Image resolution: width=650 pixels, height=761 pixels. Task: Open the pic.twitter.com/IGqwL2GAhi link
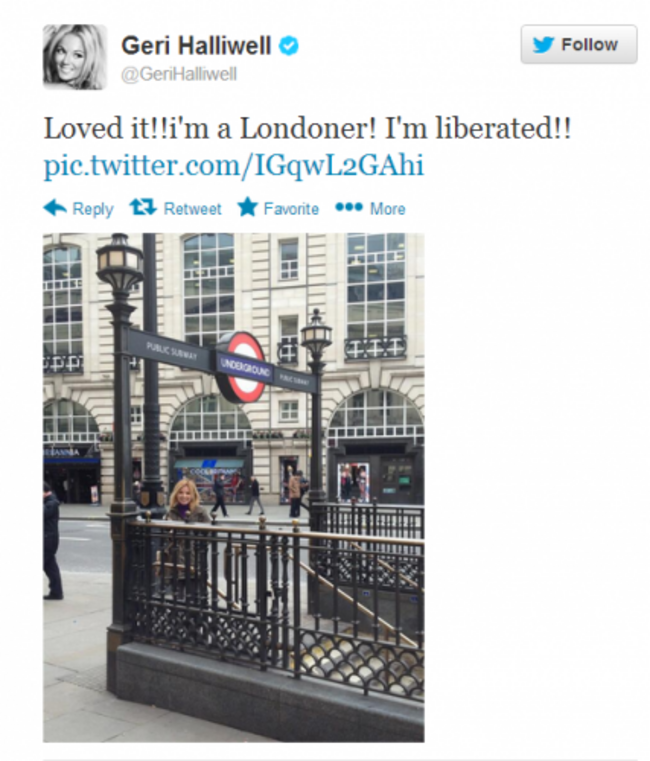tap(233, 165)
